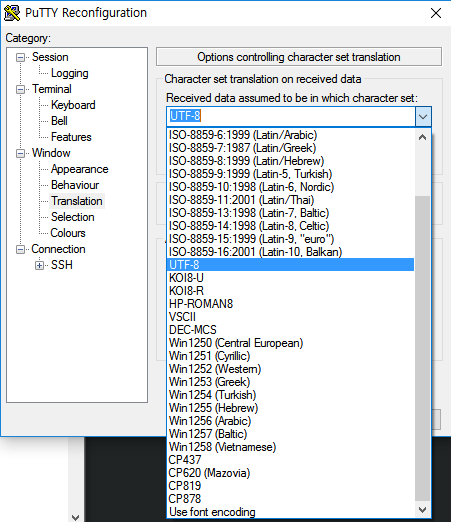The image size is (451, 522).
Task: Choose ISO-8859-6:1999 (Latin/Arabic) option
Action: (x=290, y=135)
